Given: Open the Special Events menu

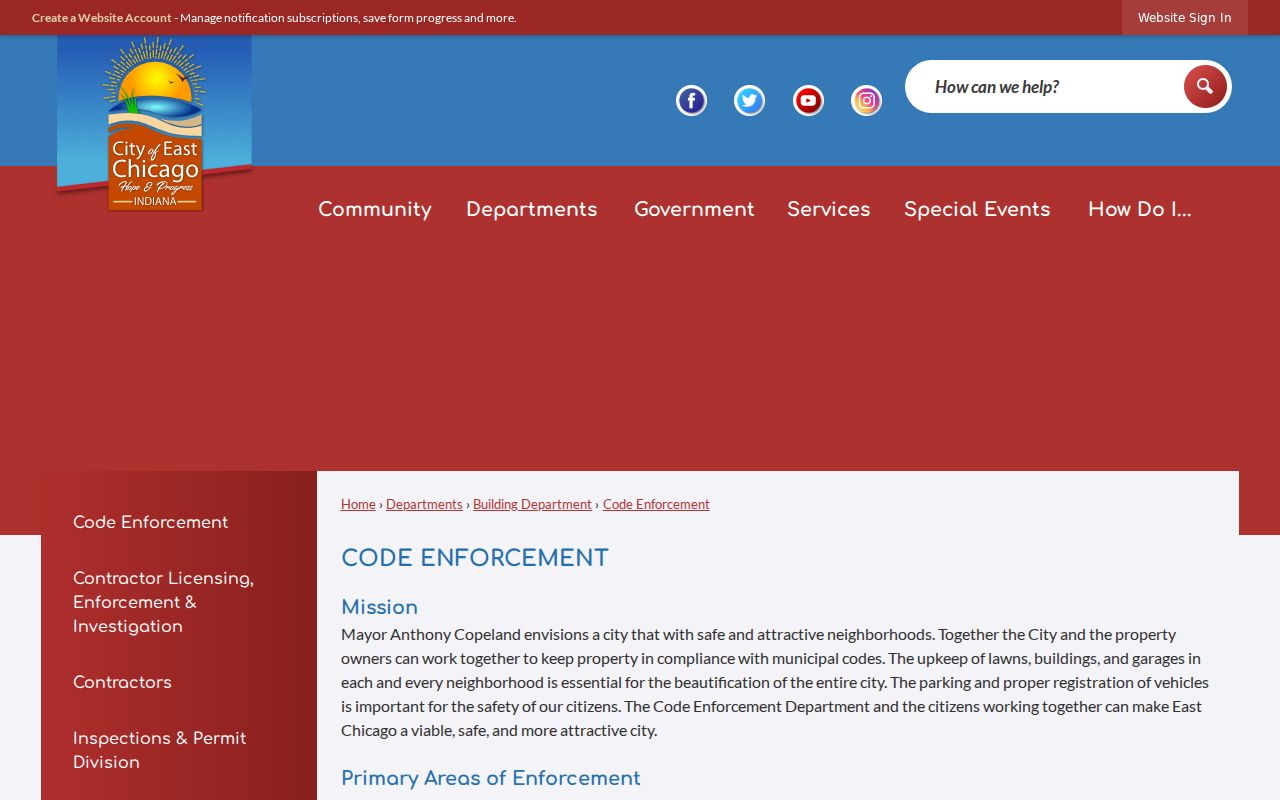Looking at the screenshot, I should click(x=977, y=210).
